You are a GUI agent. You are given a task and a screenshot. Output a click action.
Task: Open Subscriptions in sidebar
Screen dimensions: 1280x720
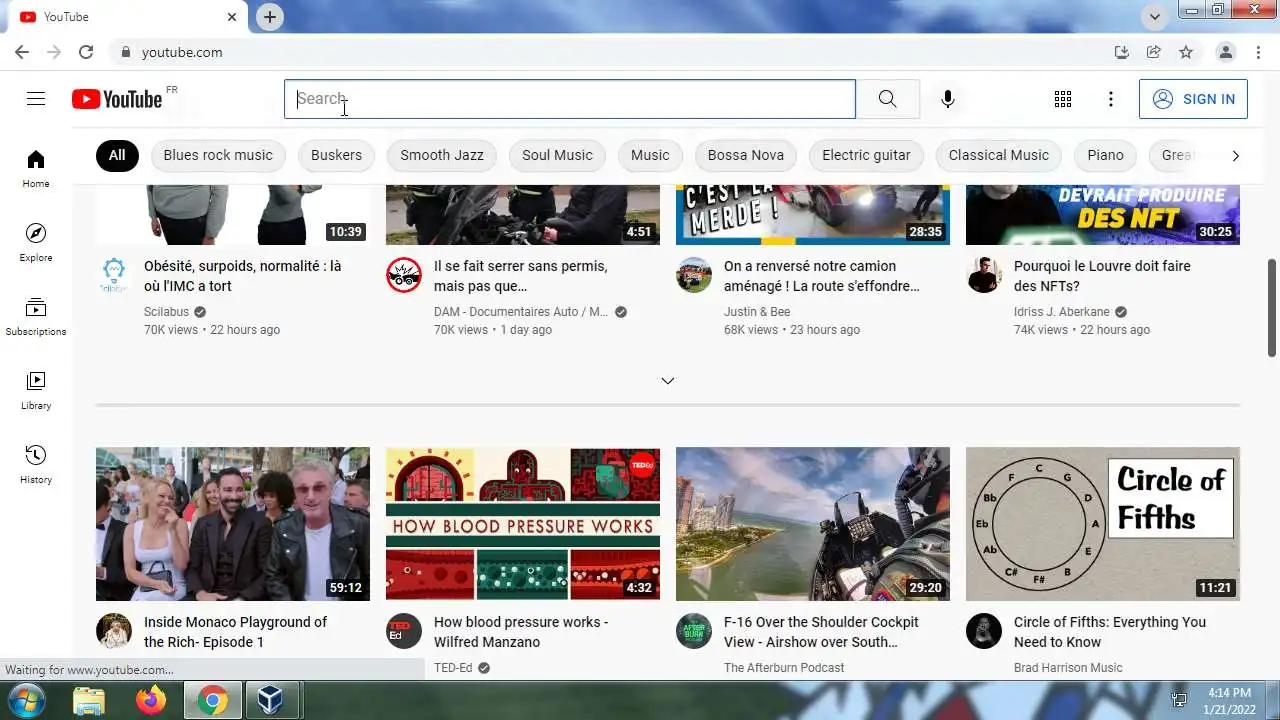point(36,317)
